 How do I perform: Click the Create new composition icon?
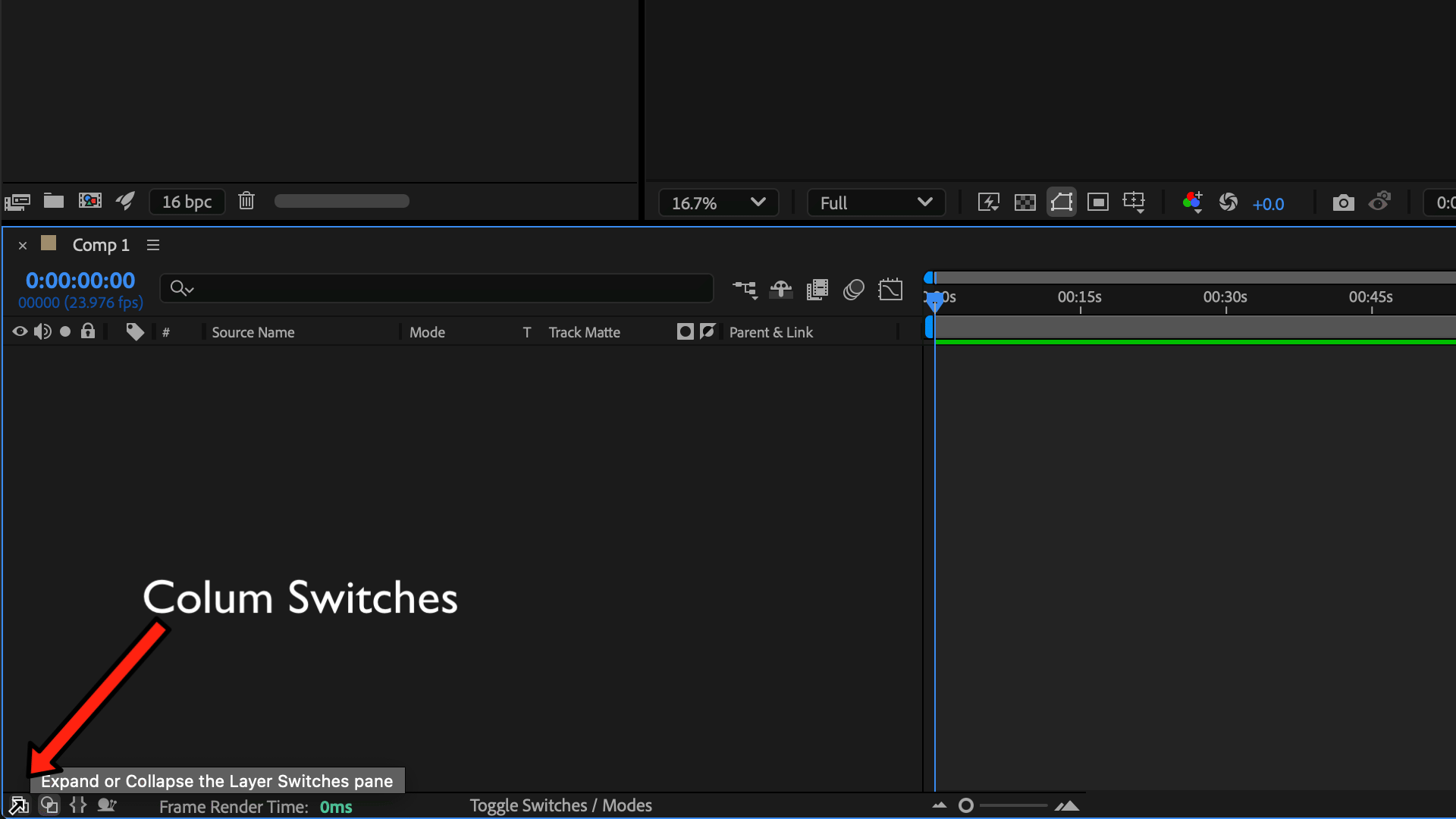pyautogui.click(x=89, y=201)
